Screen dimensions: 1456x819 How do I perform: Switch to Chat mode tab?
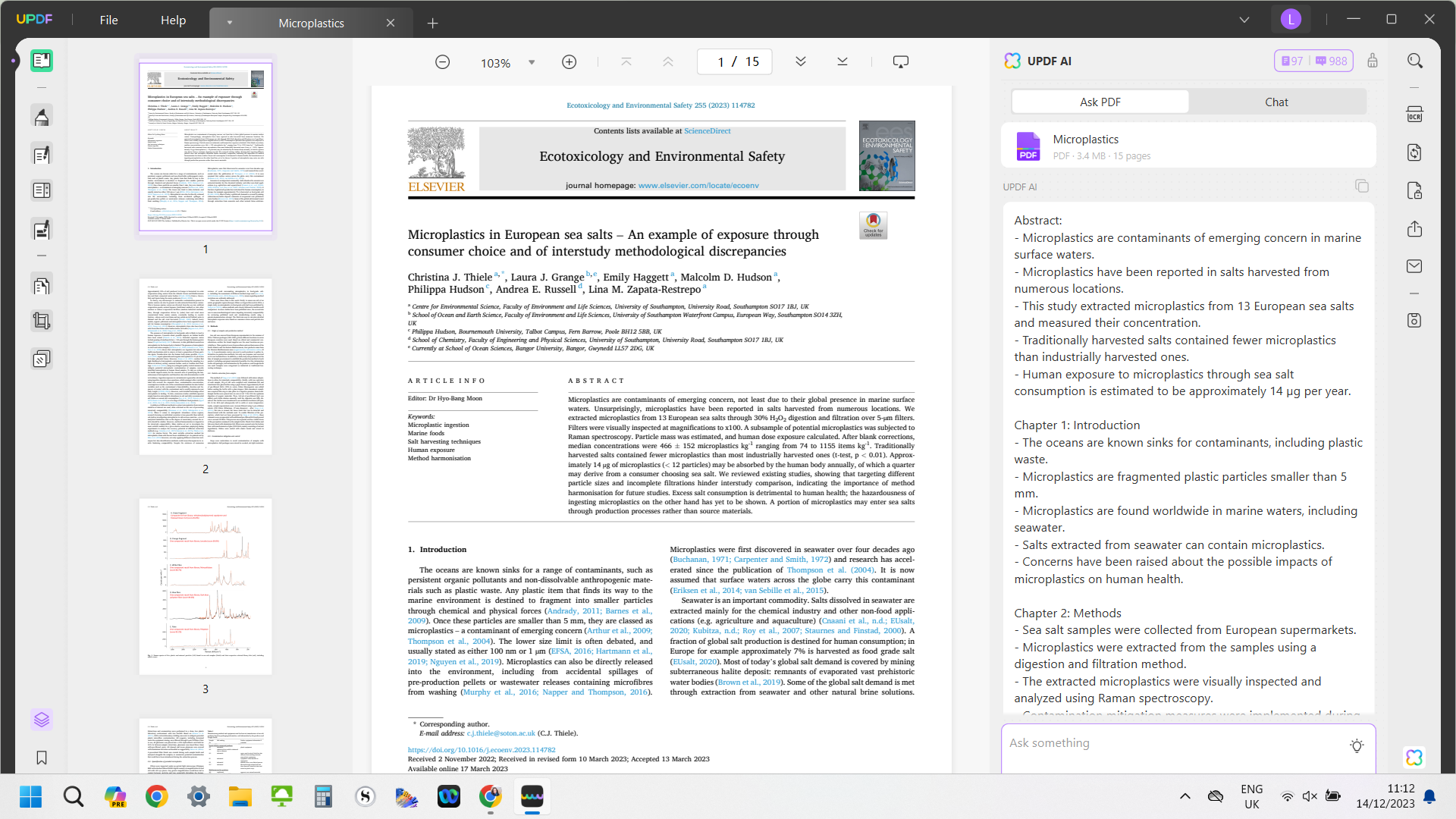click(x=1276, y=102)
